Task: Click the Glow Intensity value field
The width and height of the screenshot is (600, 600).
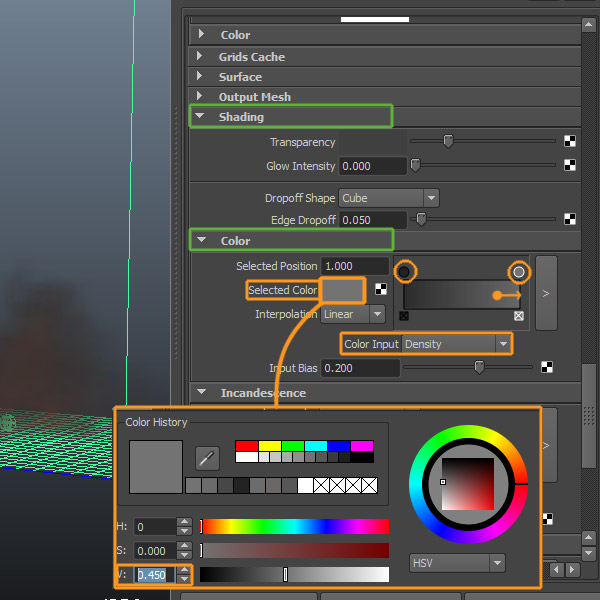Action: click(x=373, y=166)
